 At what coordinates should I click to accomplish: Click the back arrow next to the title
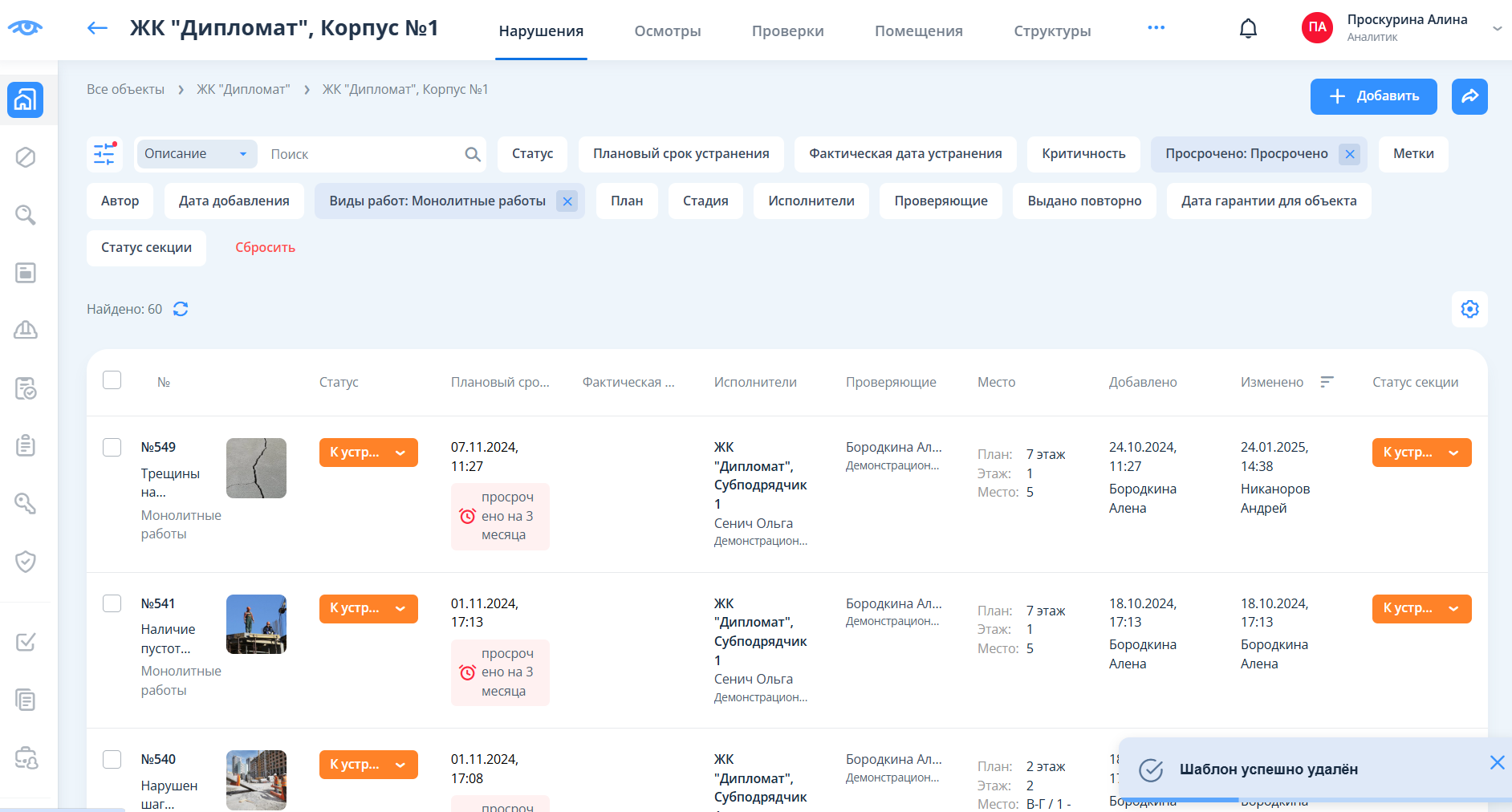point(97,29)
